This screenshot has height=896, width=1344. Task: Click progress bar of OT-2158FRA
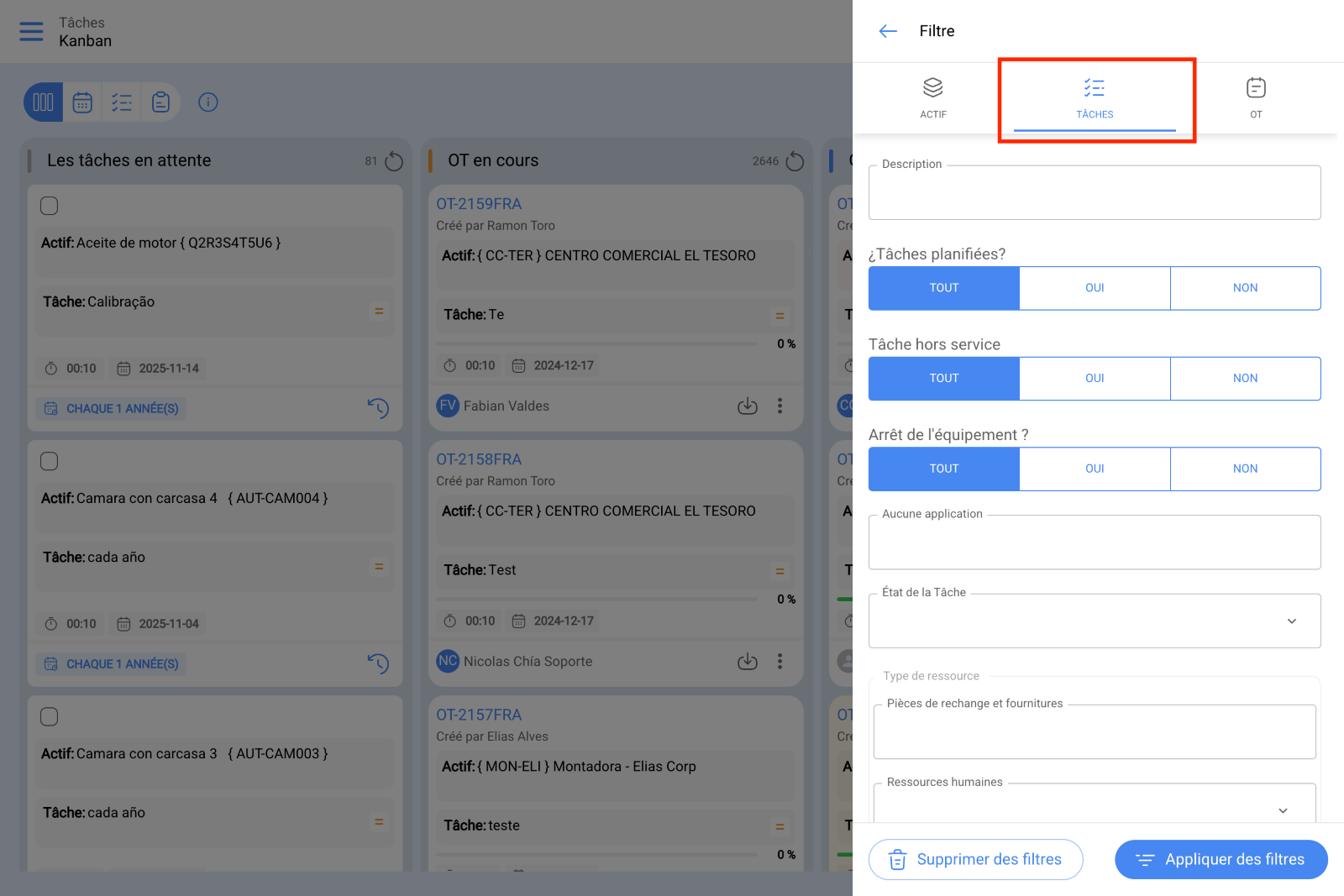point(596,600)
